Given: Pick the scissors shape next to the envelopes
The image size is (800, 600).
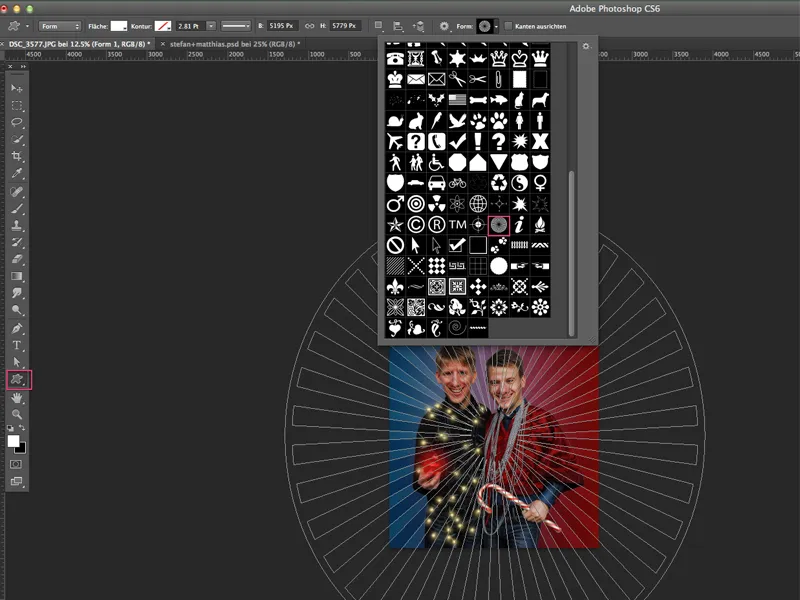Looking at the screenshot, I should [x=457, y=79].
